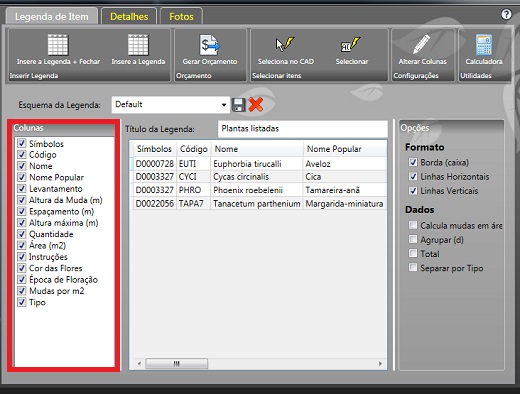520x394 pixels.
Task: Enable the Total option checkbox
Action: [413, 253]
